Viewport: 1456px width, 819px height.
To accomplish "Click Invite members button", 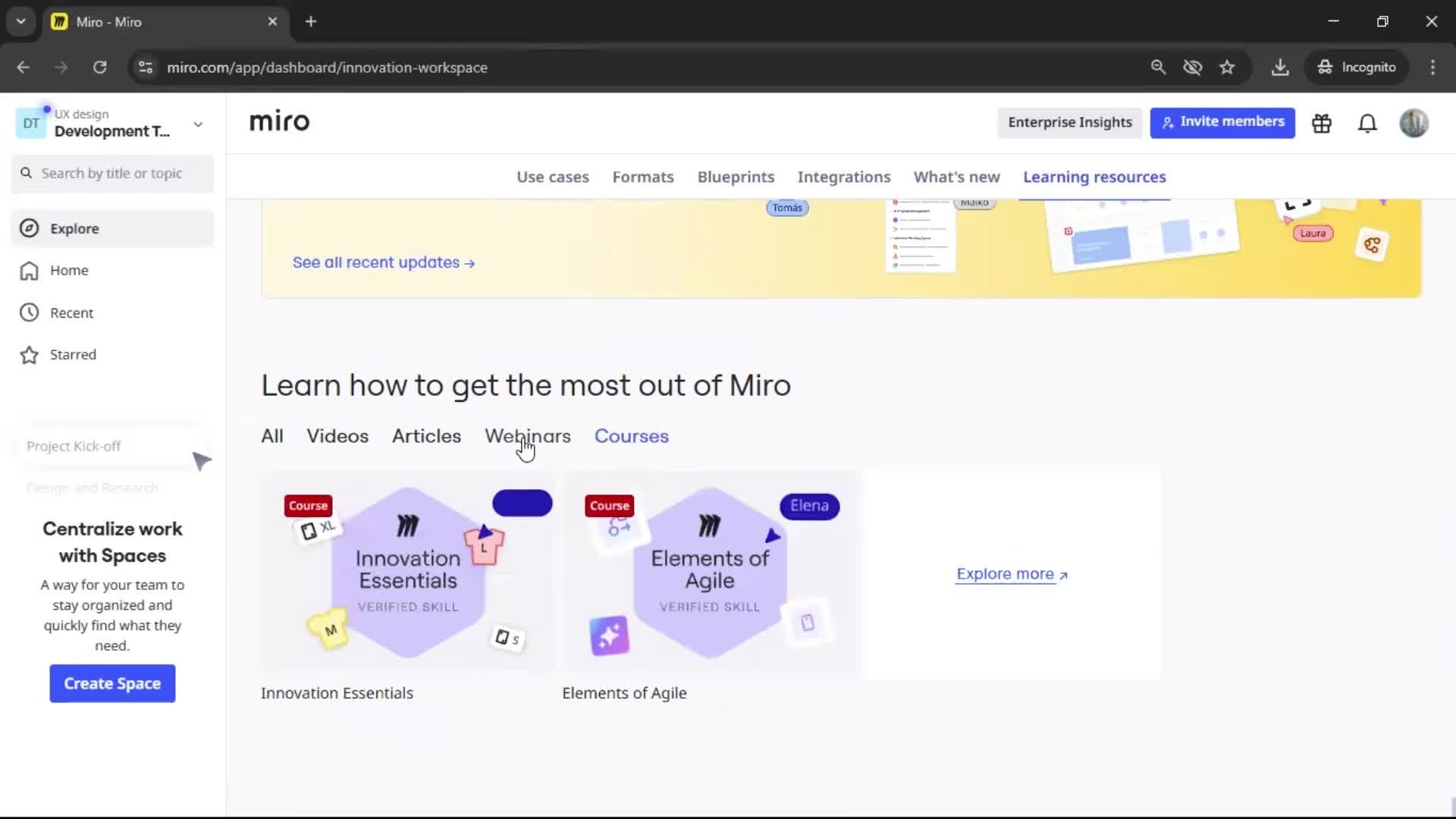I will click(1222, 122).
